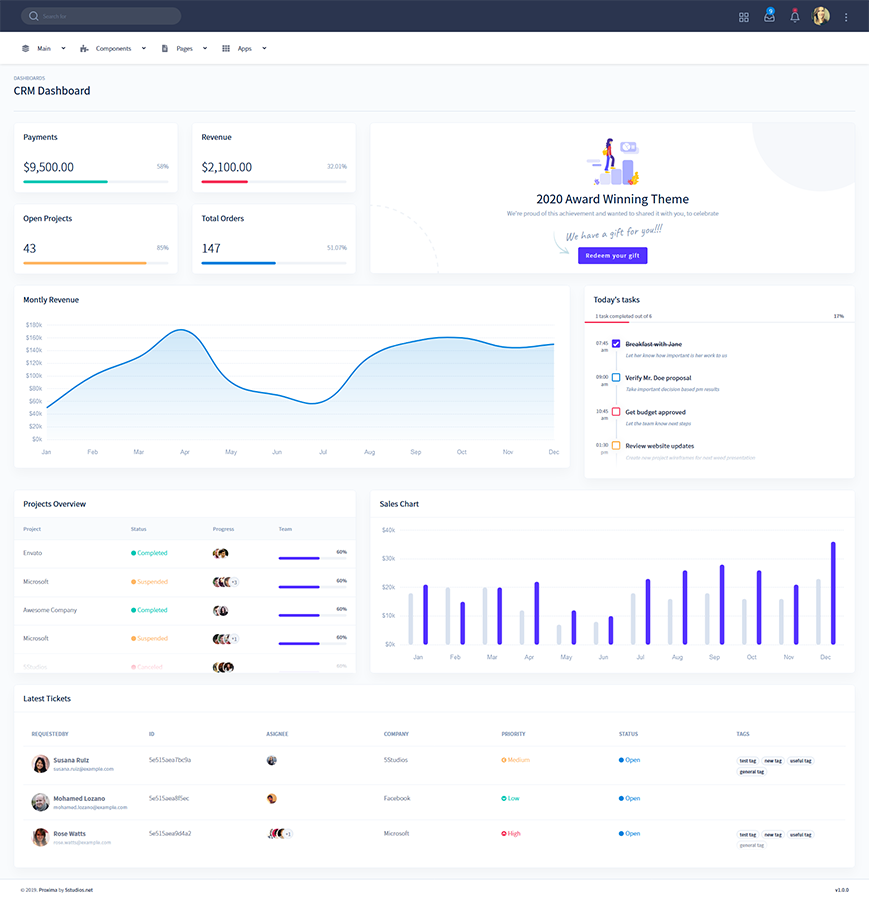
Task: Uncheck the completed Breakfast with Jane task
Action: [616, 344]
